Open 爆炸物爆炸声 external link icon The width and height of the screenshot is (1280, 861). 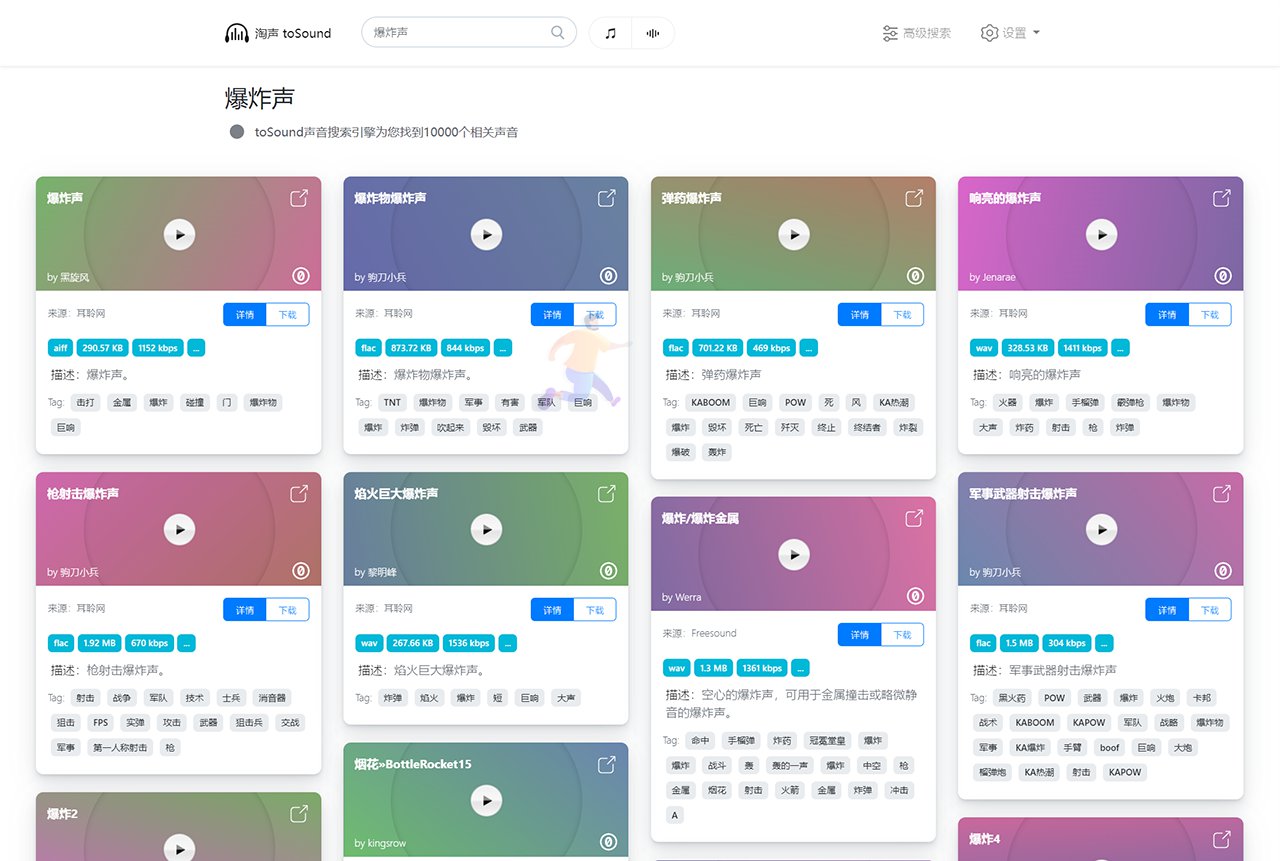point(606,198)
